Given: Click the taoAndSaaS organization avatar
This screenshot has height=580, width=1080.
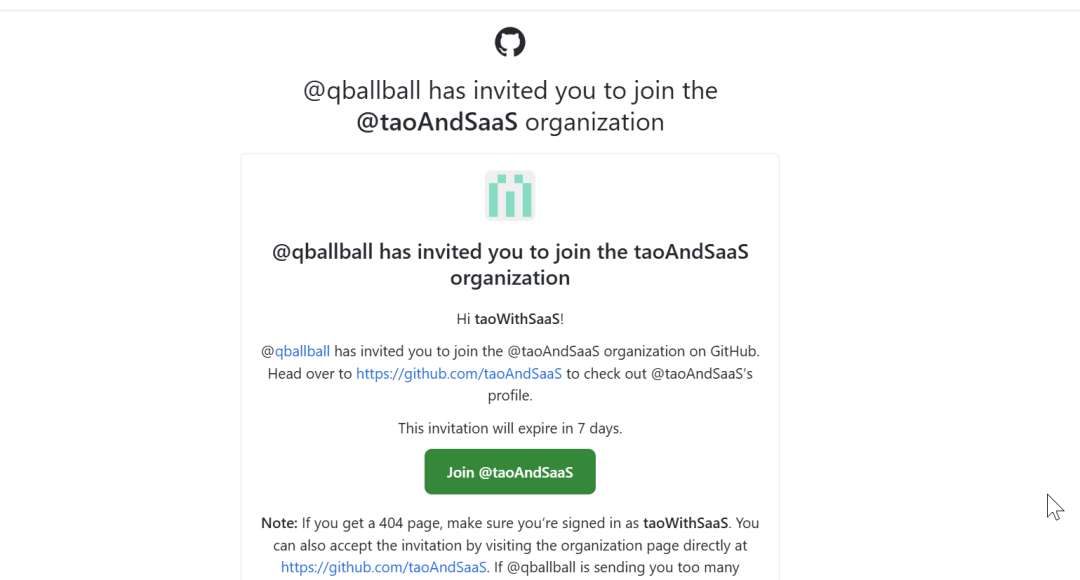Looking at the screenshot, I should pos(510,195).
